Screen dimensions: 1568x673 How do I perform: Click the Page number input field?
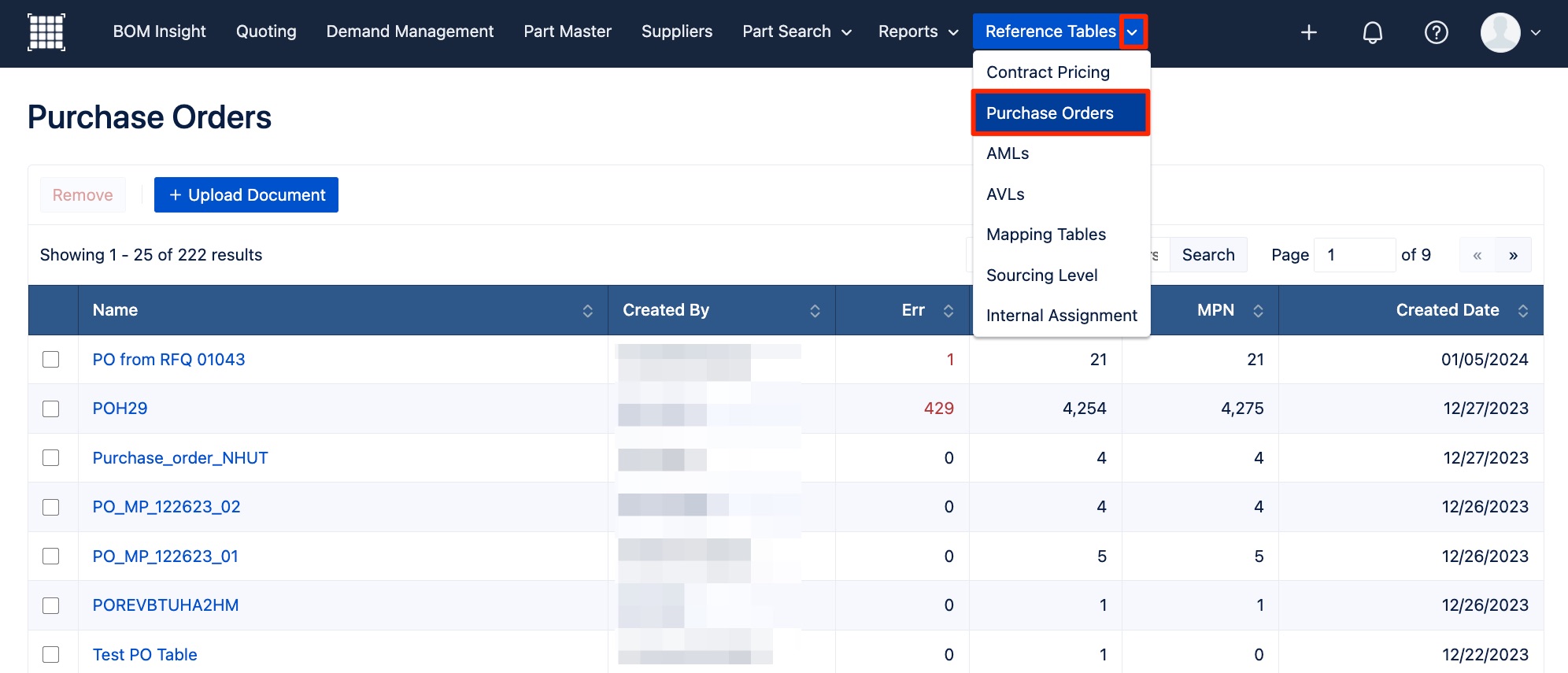[1354, 255]
